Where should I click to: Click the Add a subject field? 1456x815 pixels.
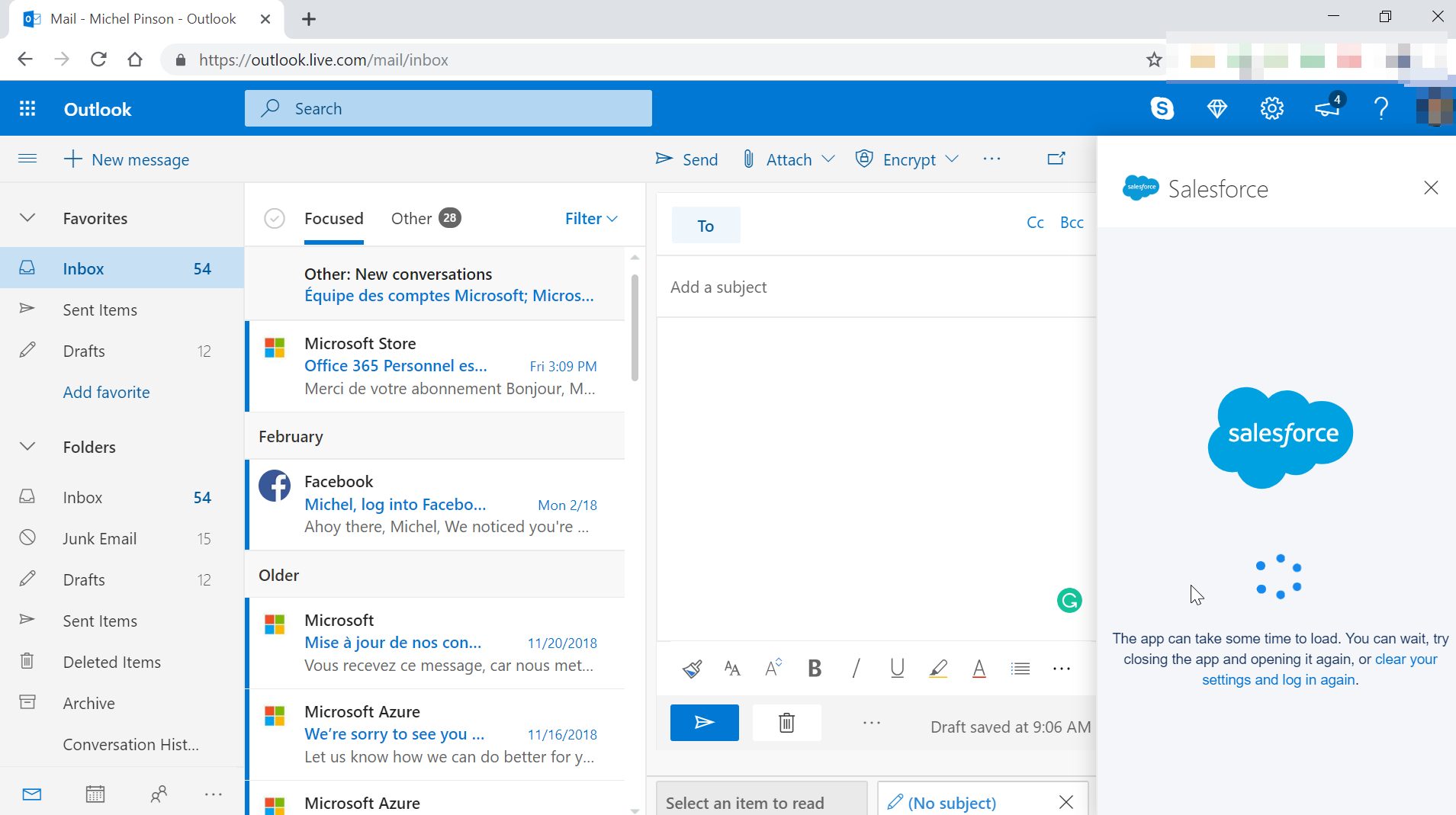click(876, 287)
